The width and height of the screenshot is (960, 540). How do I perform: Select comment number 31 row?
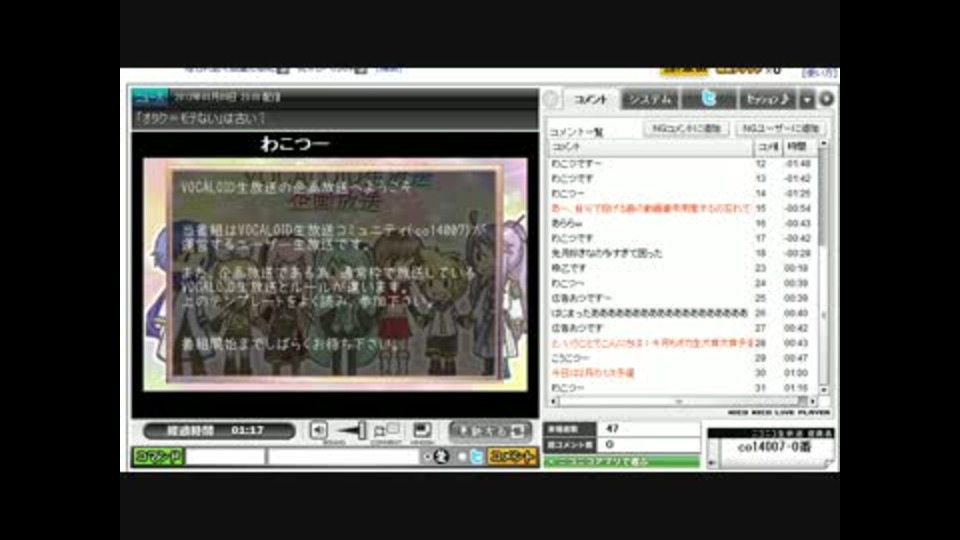point(682,388)
